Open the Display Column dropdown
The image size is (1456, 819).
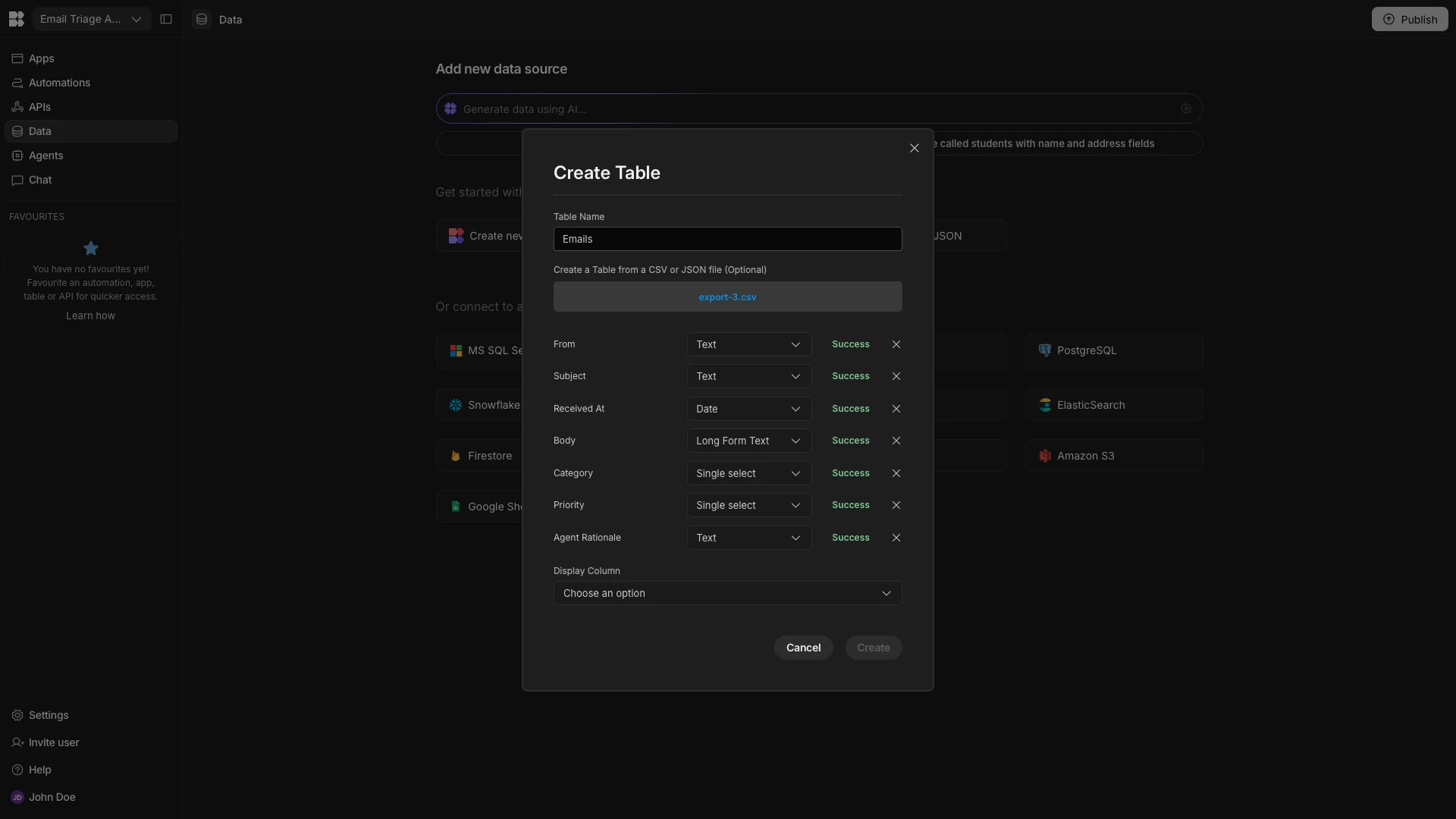tap(727, 593)
